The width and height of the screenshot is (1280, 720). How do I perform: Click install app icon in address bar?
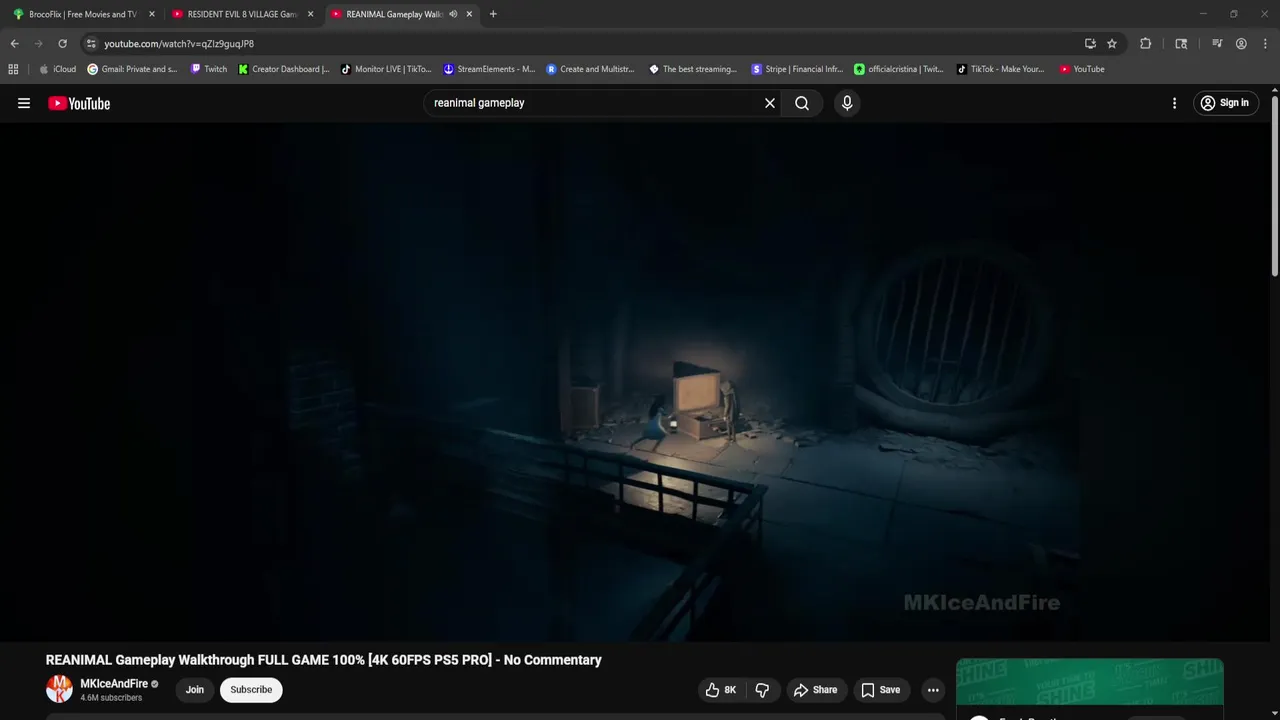[1090, 44]
